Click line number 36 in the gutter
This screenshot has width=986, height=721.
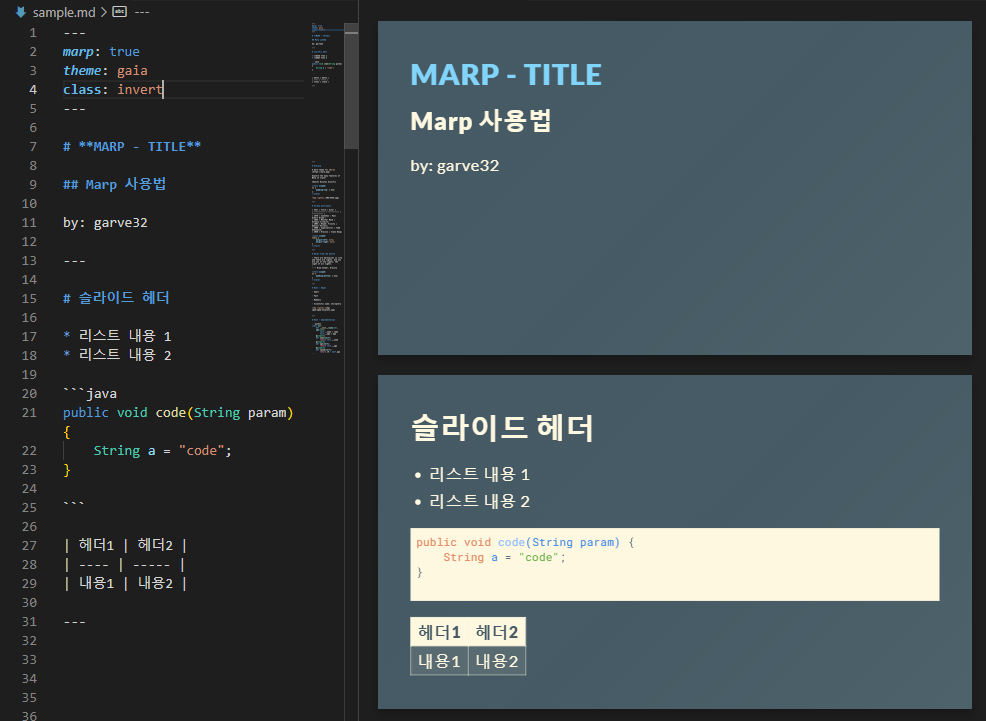(29, 715)
